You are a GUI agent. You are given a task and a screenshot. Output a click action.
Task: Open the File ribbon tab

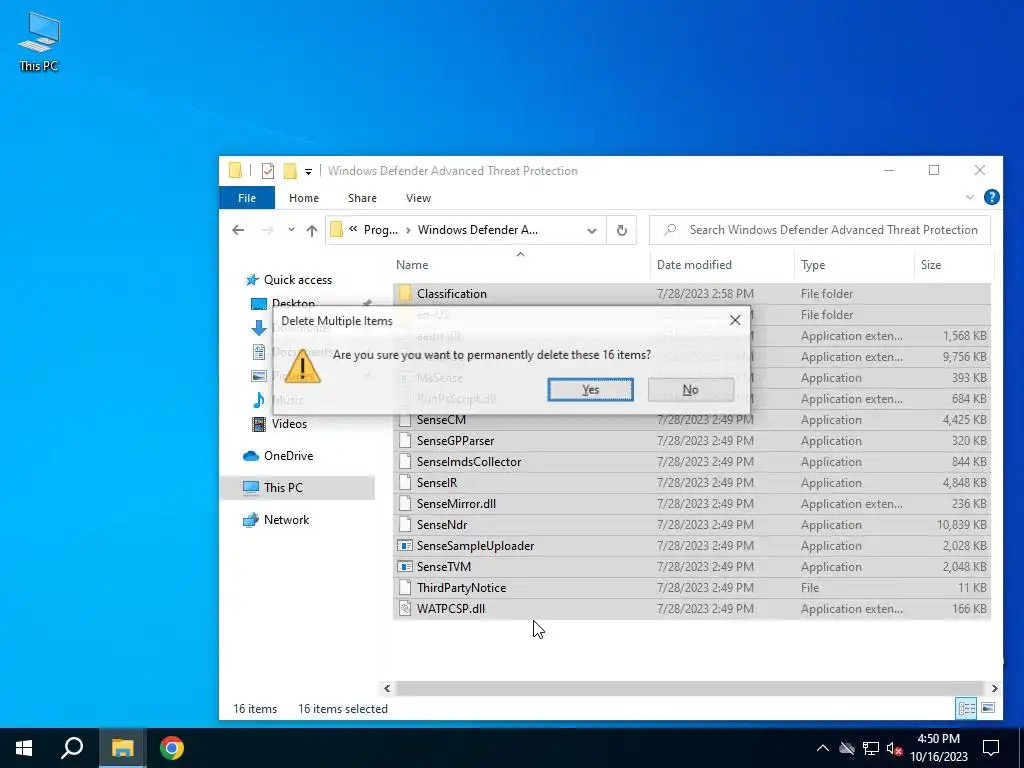point(247,198)
